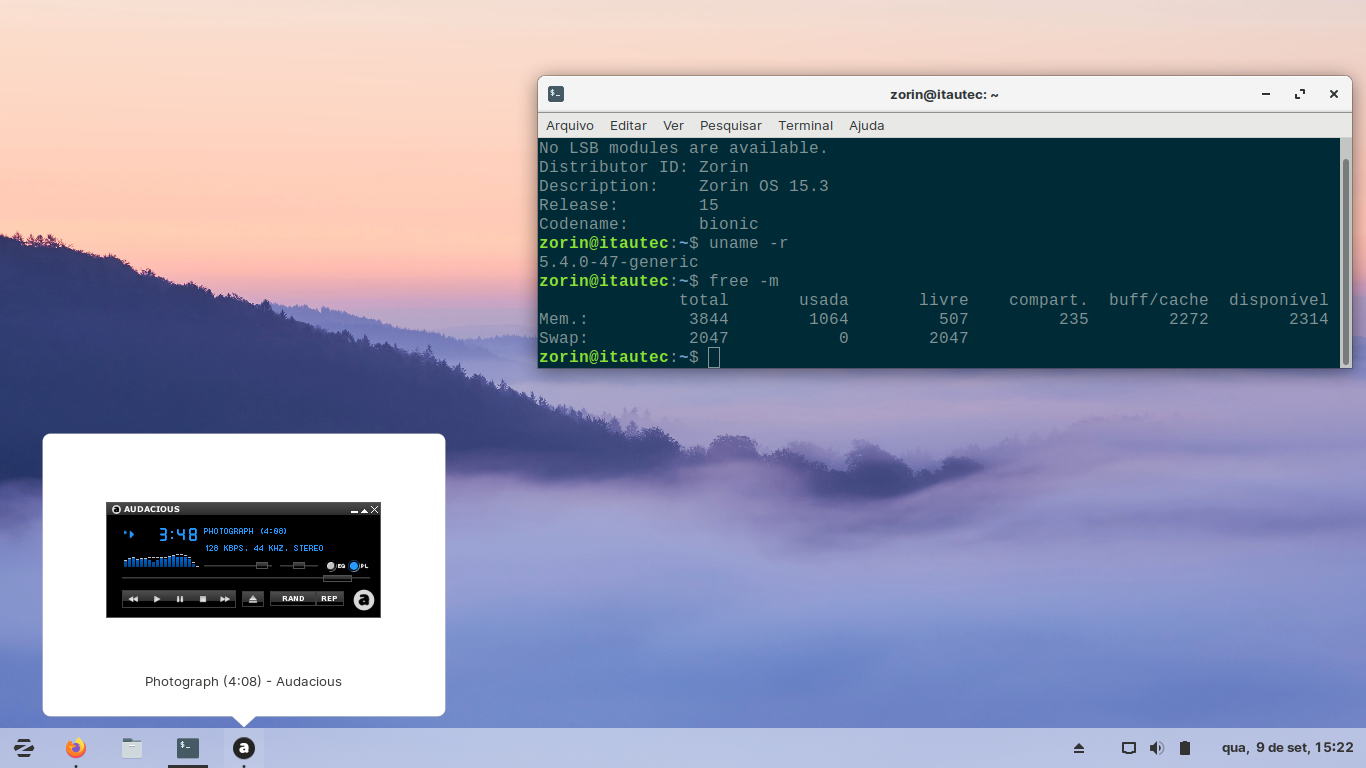
Task: Click the terminal icon in the title bar
Action: [x=556, y=94]
